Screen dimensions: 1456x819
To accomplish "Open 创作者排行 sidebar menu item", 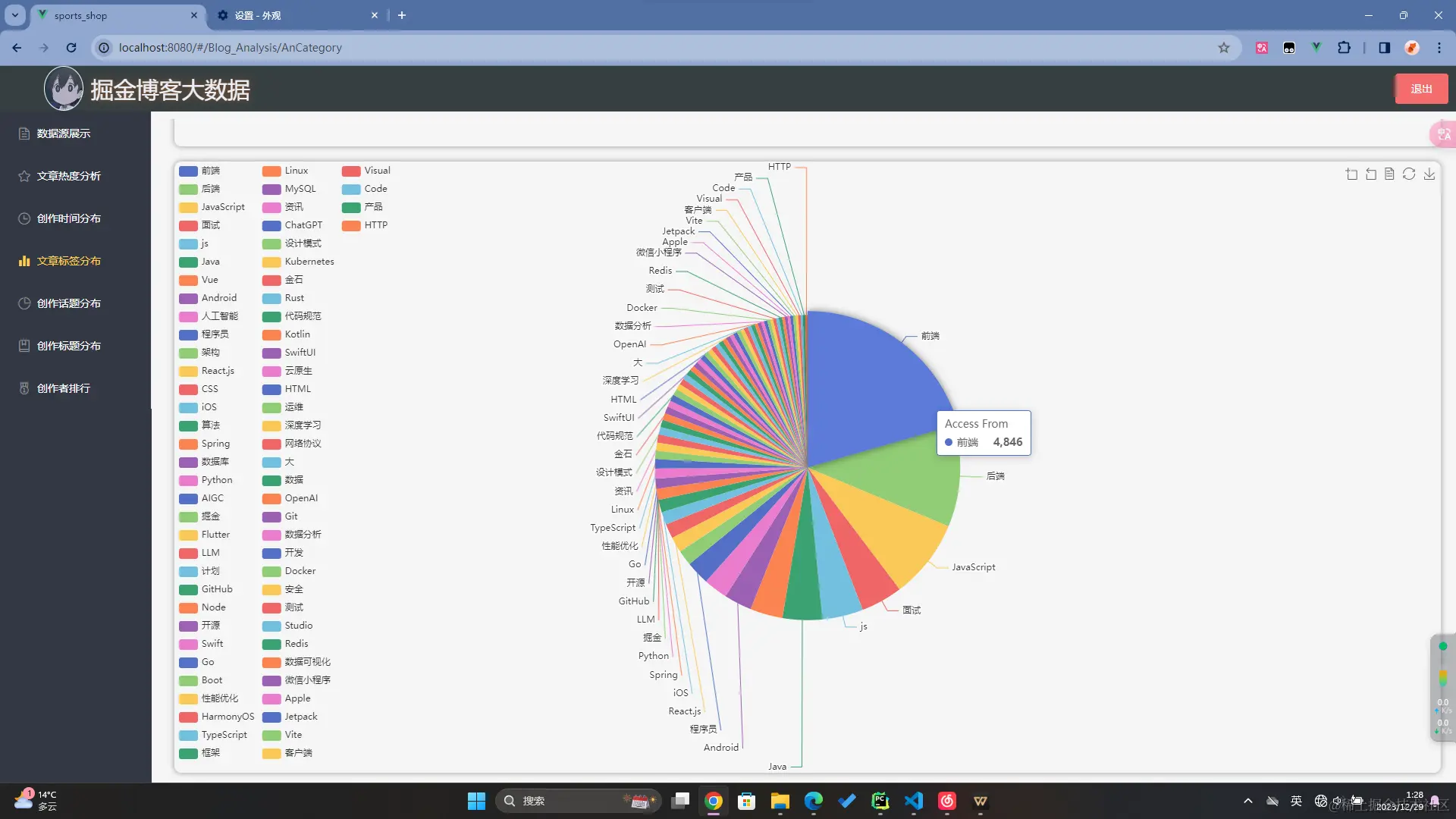I will click(64, 388).
